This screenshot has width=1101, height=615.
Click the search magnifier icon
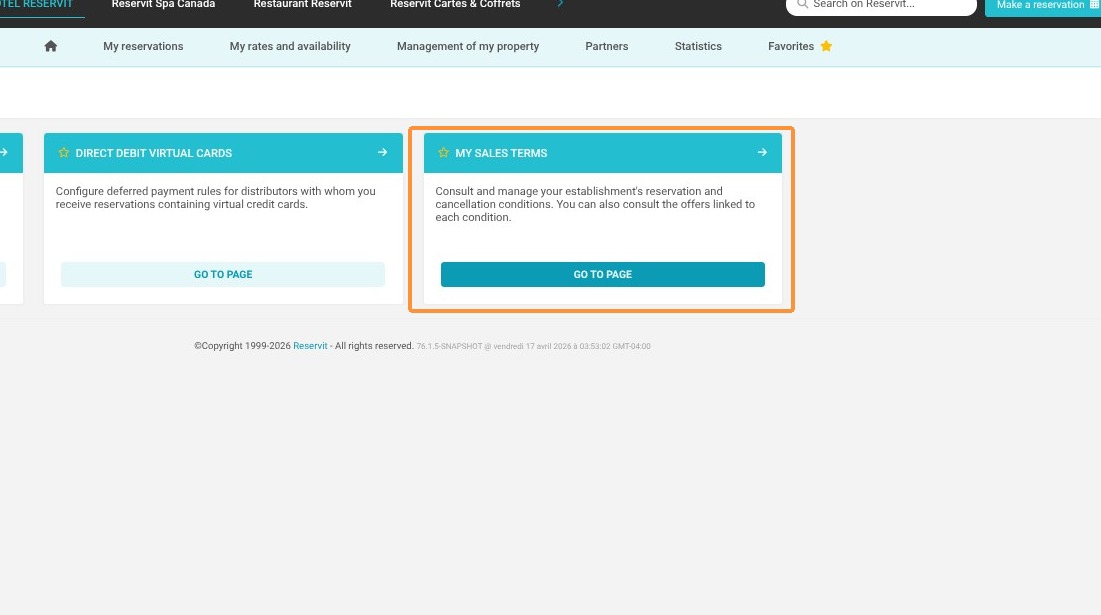tap(802, 4)
